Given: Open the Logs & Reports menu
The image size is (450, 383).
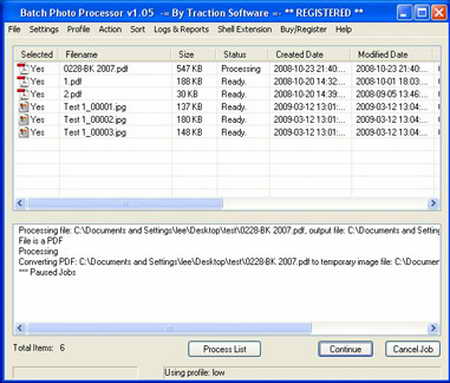Looking at the screenshot, I should coord(181,29).
